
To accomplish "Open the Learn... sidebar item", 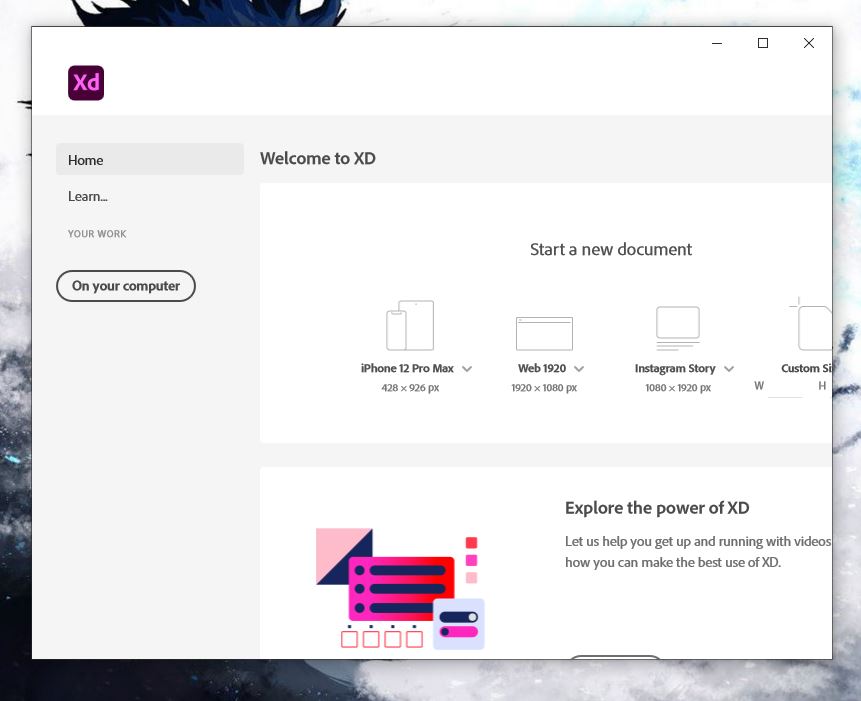I will pyautogui.click(x=88, y=197).
